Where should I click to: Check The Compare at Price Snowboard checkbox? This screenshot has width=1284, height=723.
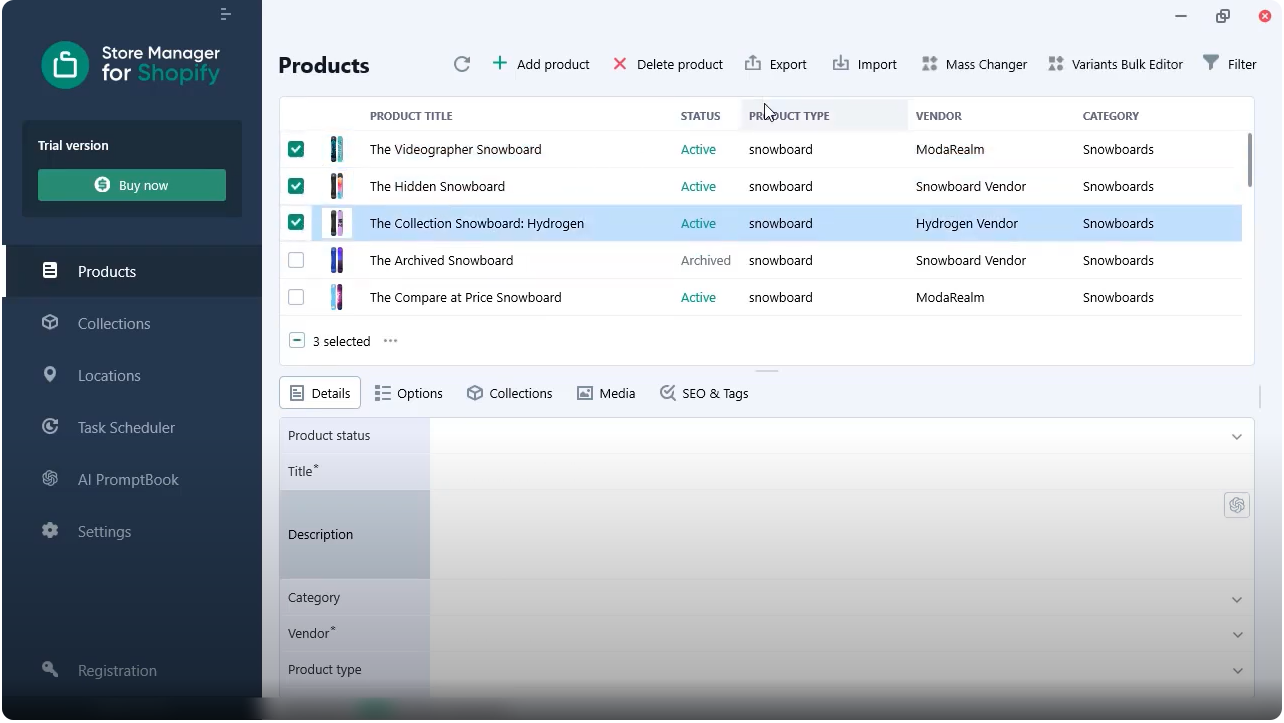[296, 297]
